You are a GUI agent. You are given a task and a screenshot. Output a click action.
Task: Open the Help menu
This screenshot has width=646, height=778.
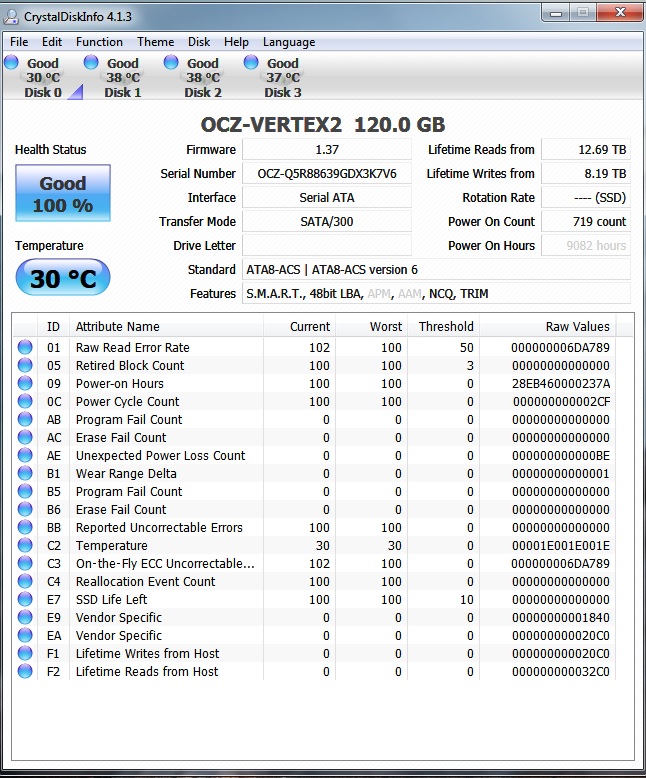click(x=236, y=42)
